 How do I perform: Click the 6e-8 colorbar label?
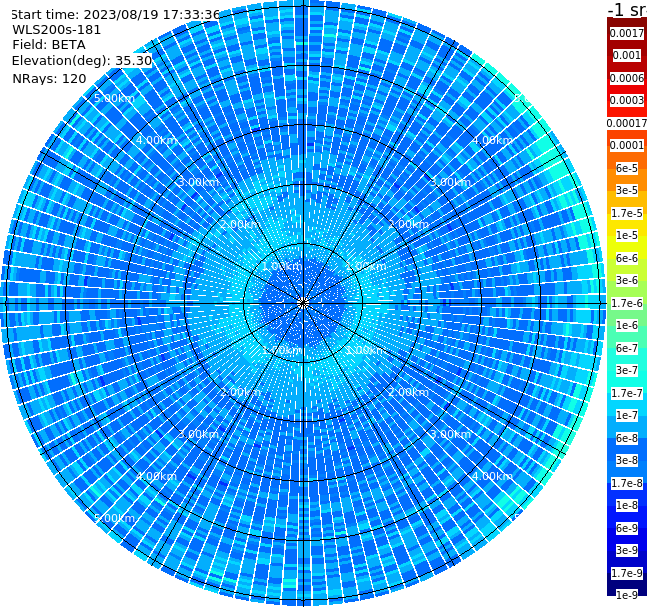[627, 438]
